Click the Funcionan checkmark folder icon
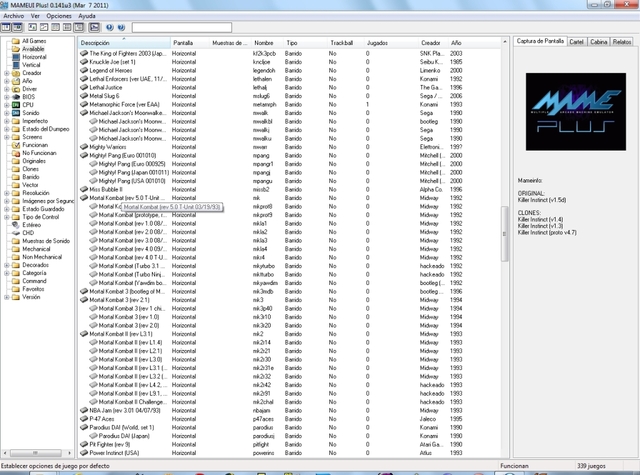This screenshot has height=475, width=640. pos(16,145)
